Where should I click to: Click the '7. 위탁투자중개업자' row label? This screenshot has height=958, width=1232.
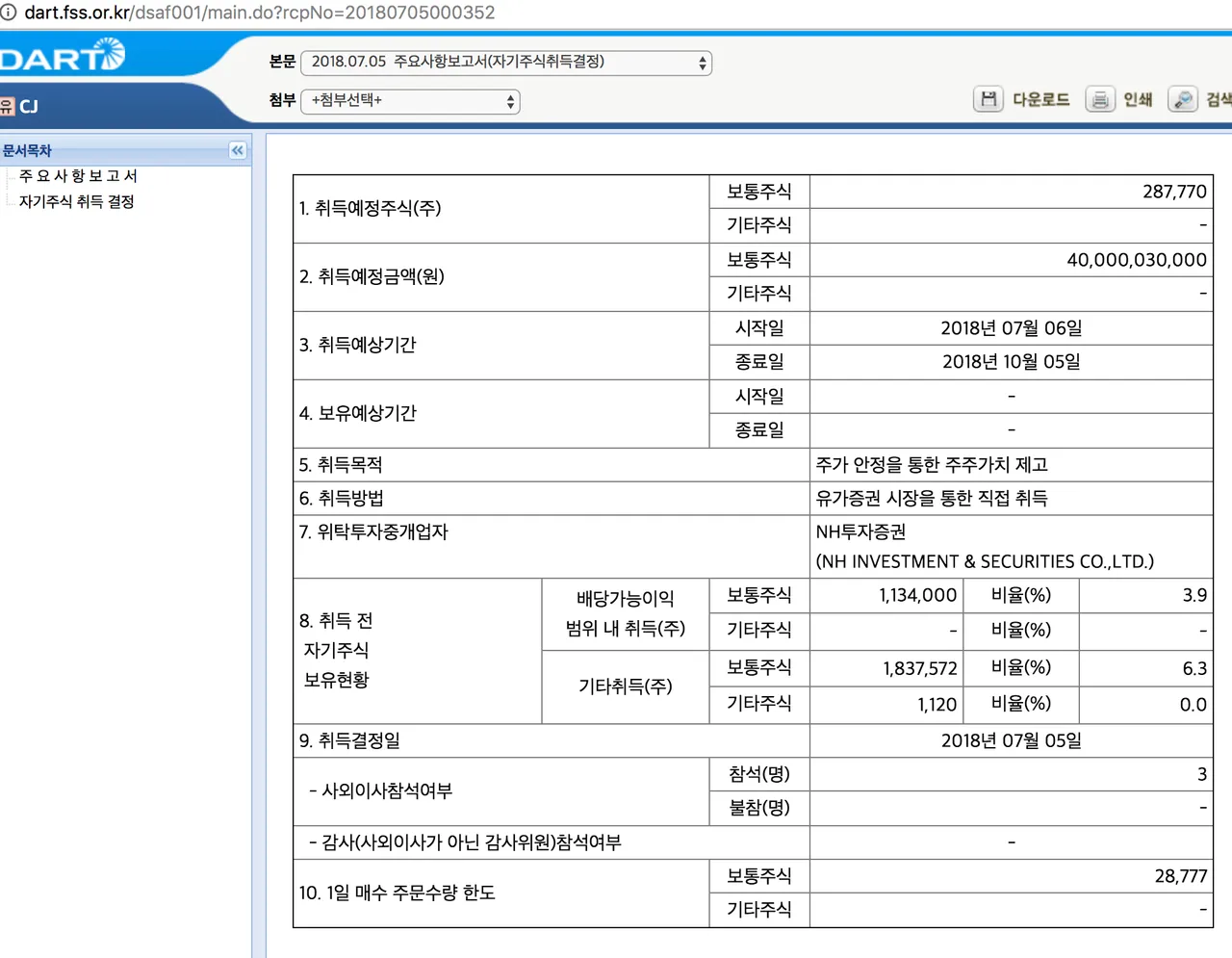pyautogui.click(x=373, y=532)
